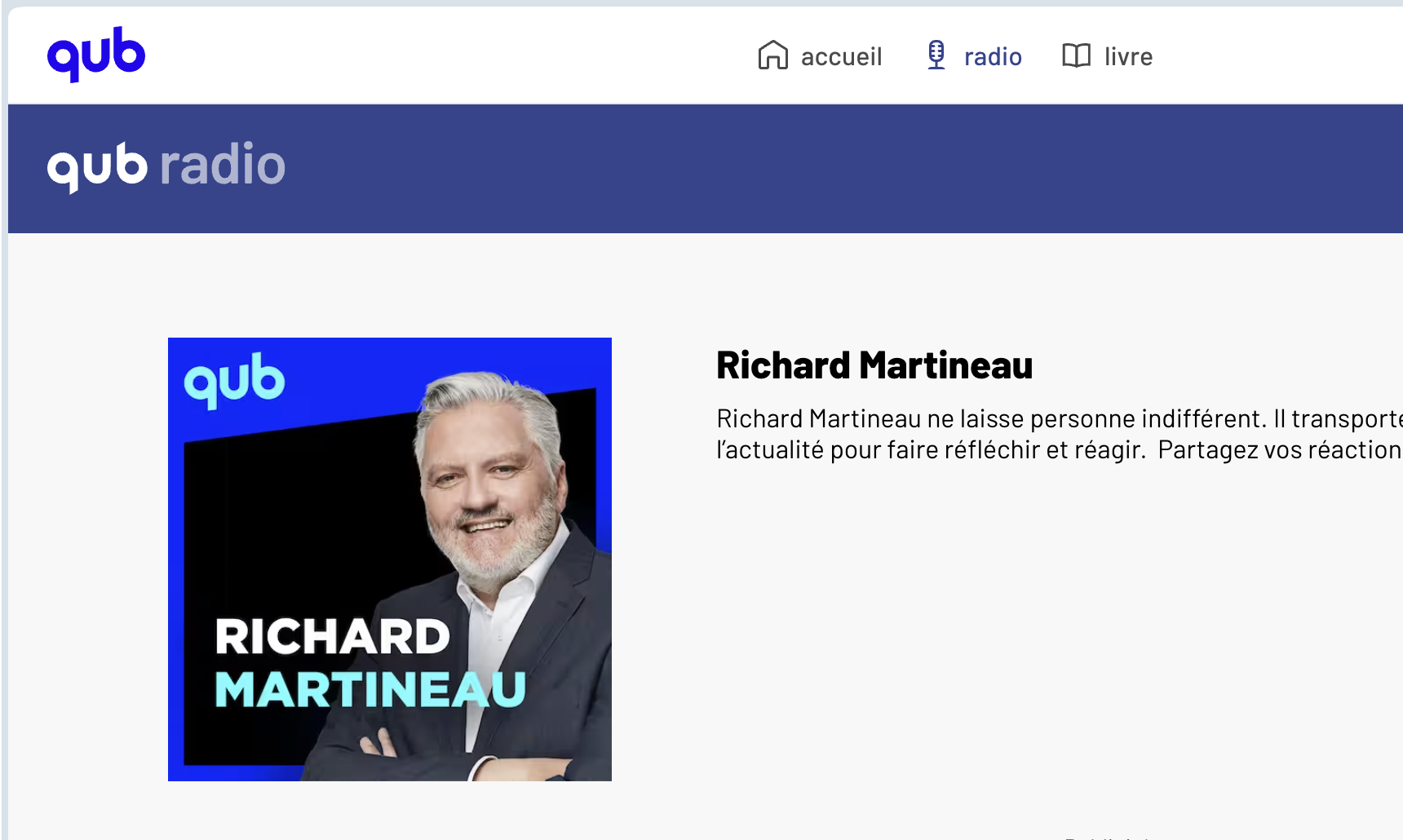Click the text line starting 'l'actualité pour faire réfléchir'
This screenshot has height=840, width=1403.
click(x=1060, y=449)
